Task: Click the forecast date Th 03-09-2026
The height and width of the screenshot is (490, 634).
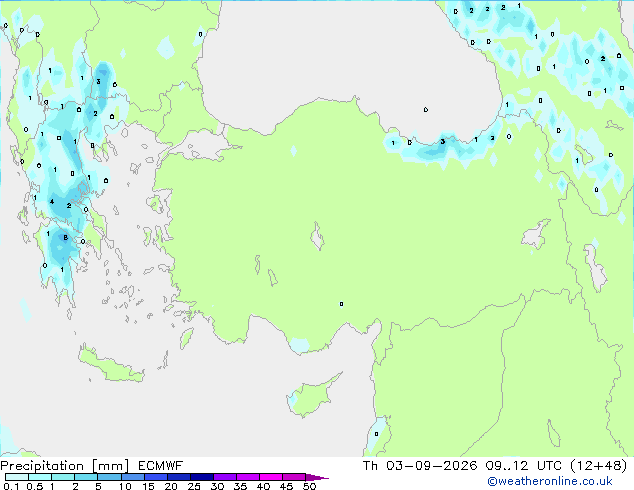Action: (x=420, y=466)
